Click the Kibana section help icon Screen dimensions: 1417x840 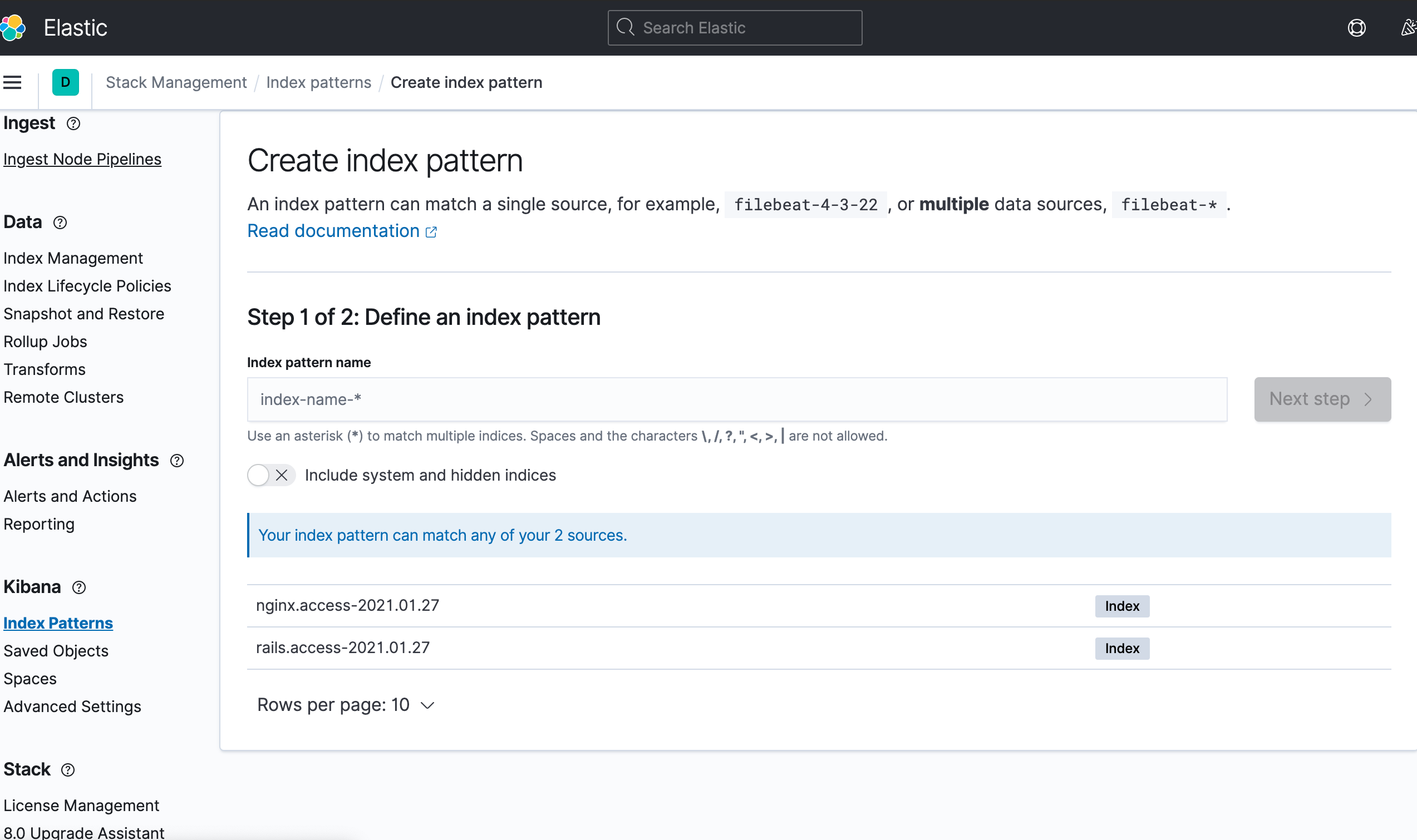(x=79, y=587)
